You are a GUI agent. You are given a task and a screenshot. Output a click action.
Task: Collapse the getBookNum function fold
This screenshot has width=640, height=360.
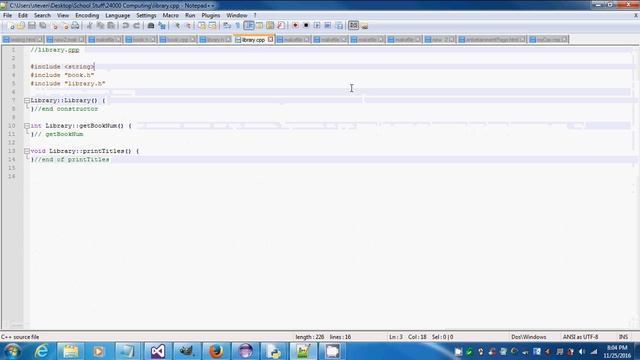click(x=27, y=126)
